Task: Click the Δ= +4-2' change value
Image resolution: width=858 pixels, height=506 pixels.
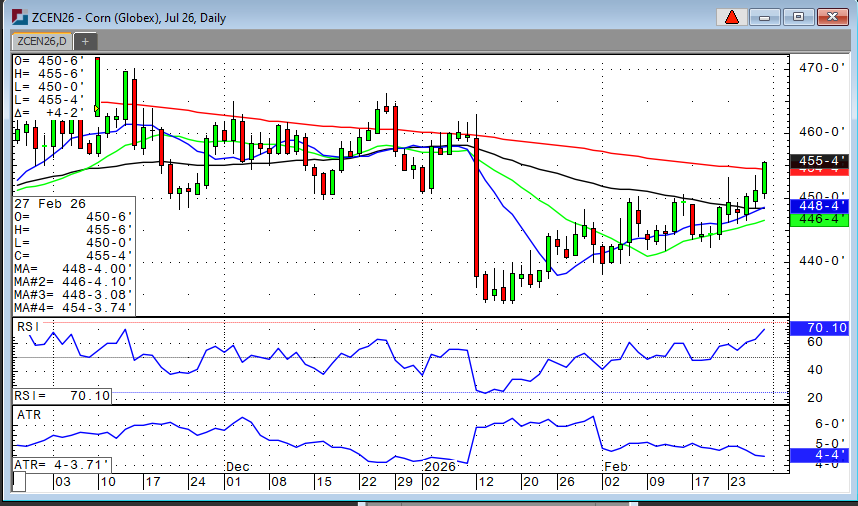Action: tap(49, 113)
